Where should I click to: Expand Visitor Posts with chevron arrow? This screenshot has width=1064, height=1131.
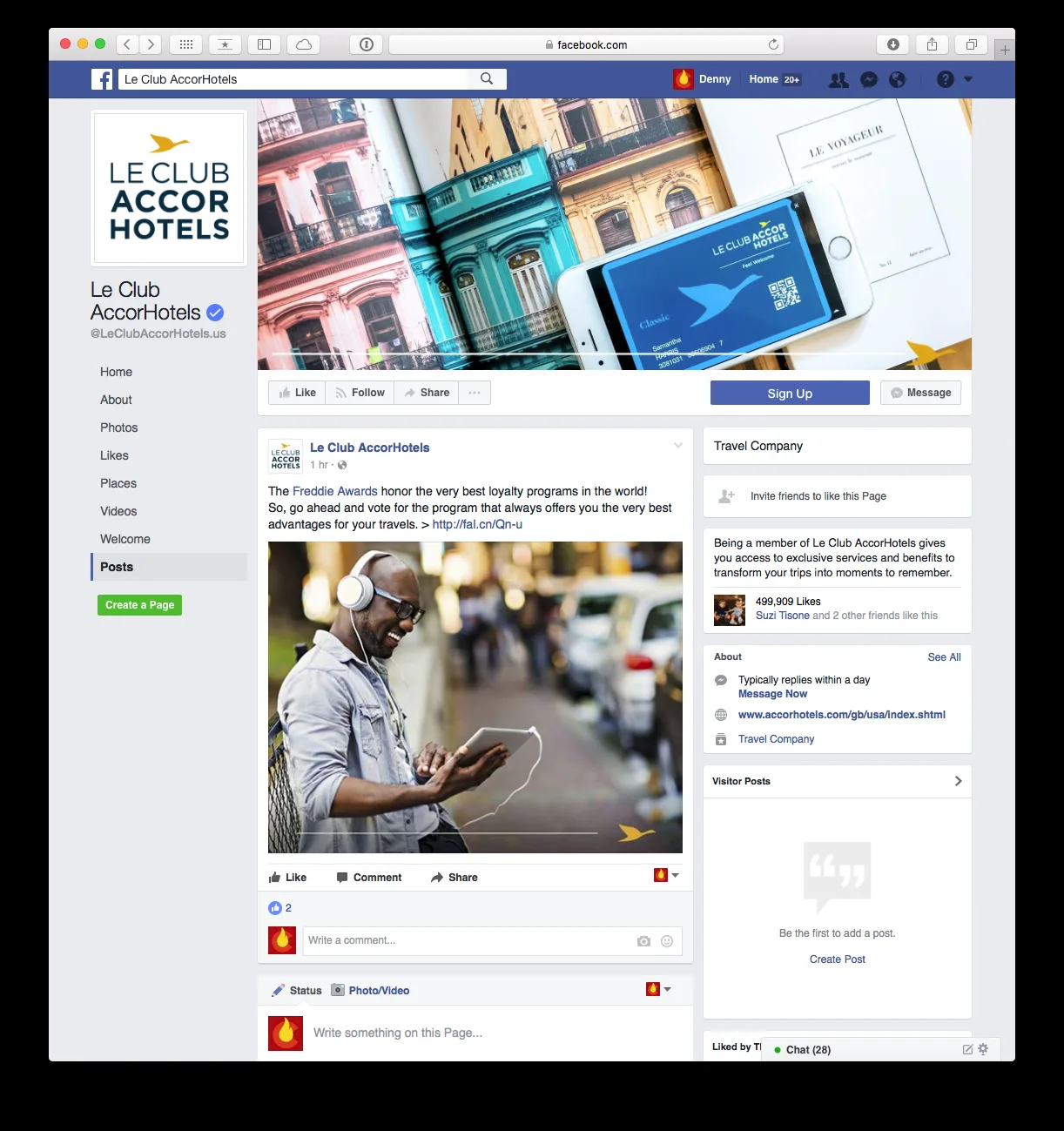point(958,781)
